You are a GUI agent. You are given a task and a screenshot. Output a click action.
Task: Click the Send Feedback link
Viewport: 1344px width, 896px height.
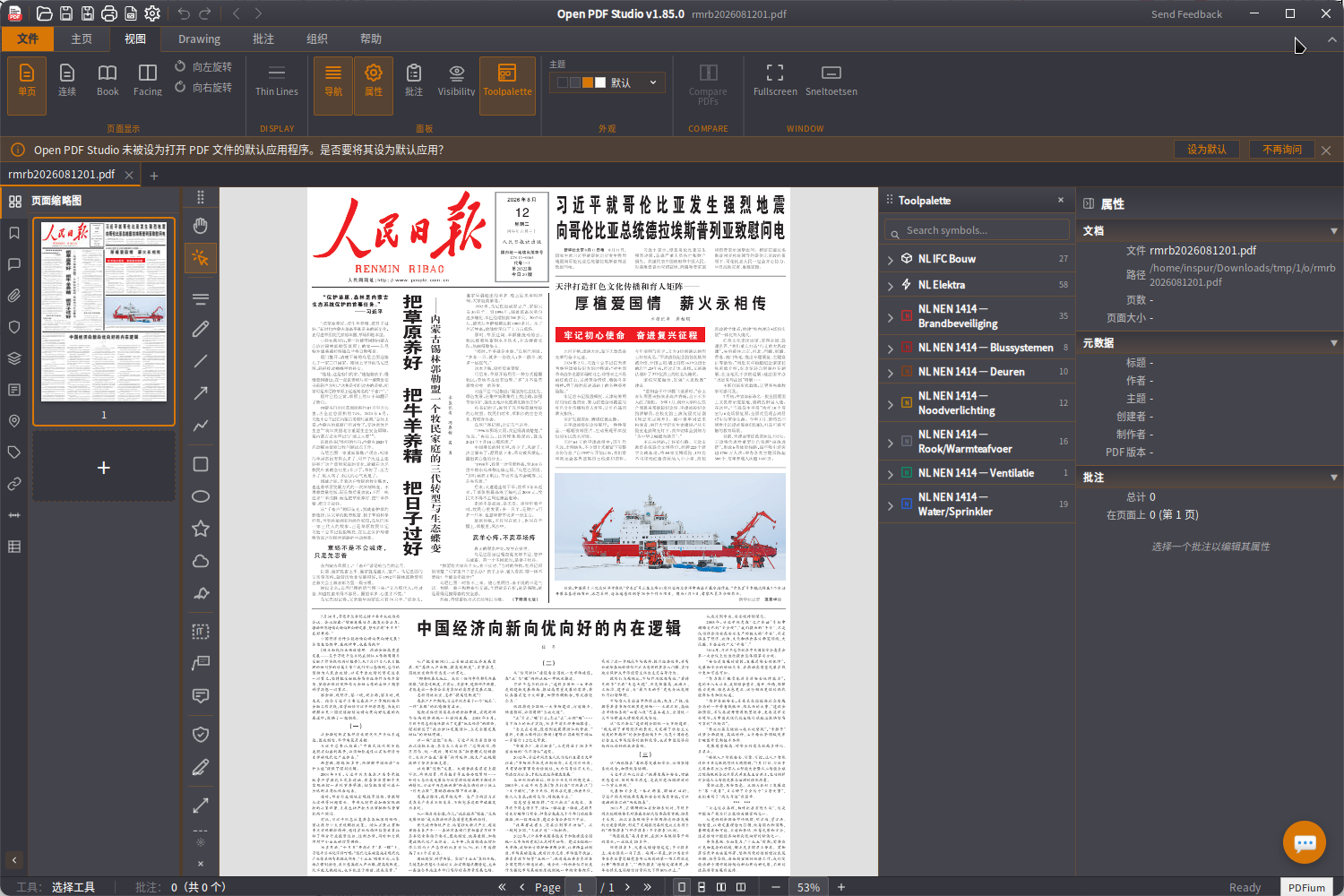click(x=1186, y=14)
